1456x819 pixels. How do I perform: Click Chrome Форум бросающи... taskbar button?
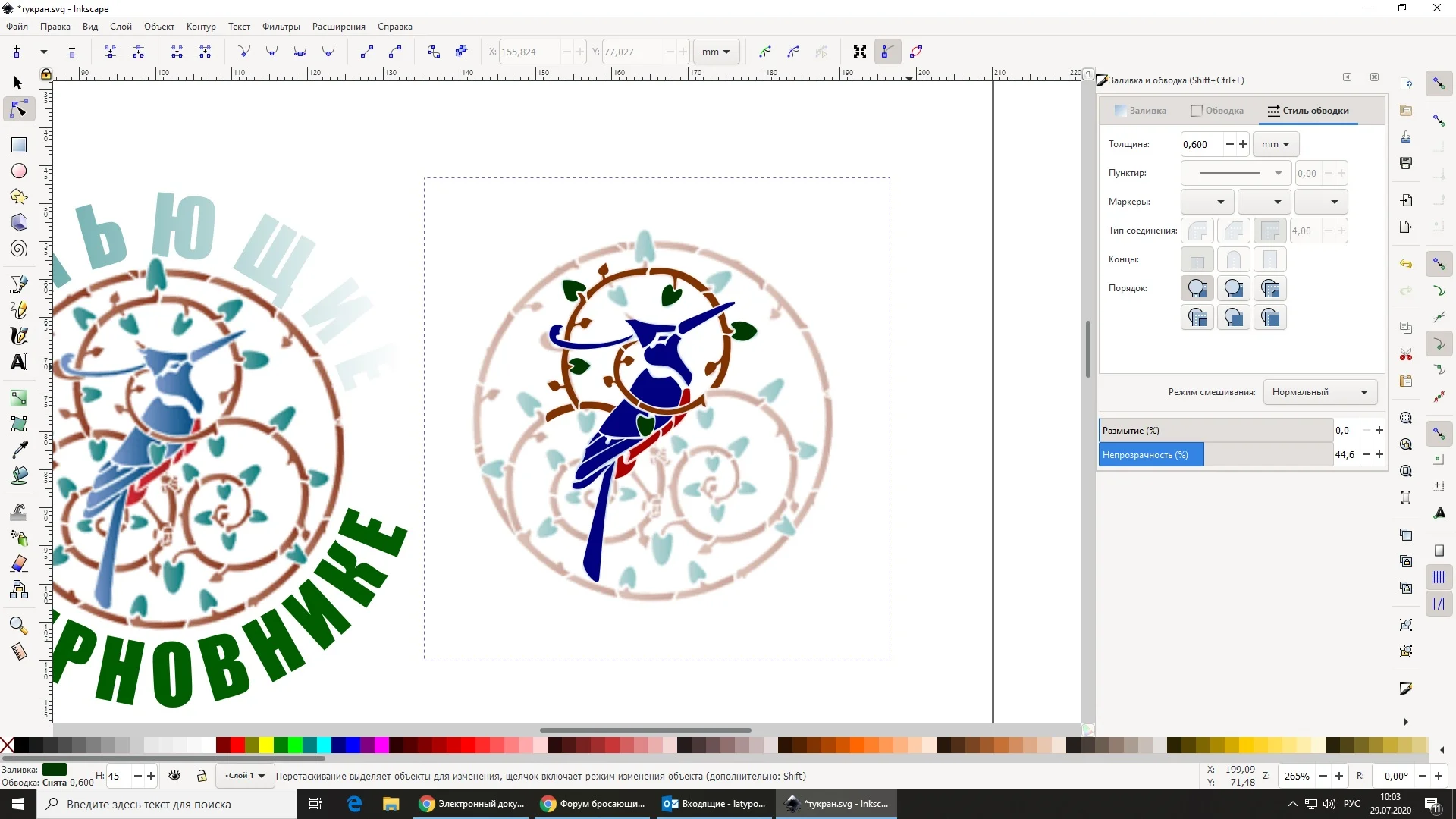point(592,804)
